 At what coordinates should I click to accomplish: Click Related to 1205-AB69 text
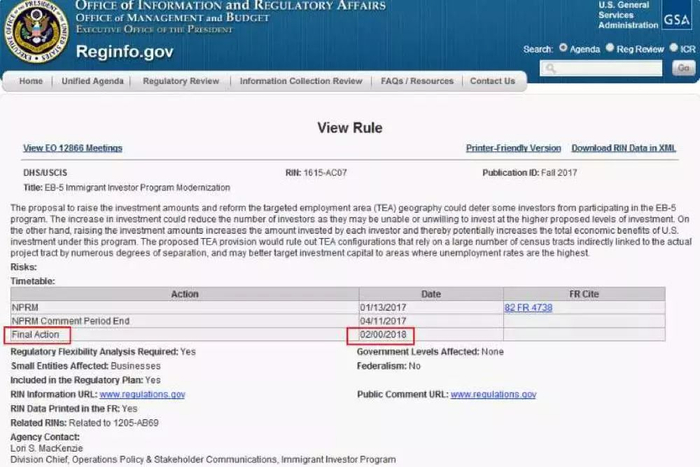tap(113, 423)
